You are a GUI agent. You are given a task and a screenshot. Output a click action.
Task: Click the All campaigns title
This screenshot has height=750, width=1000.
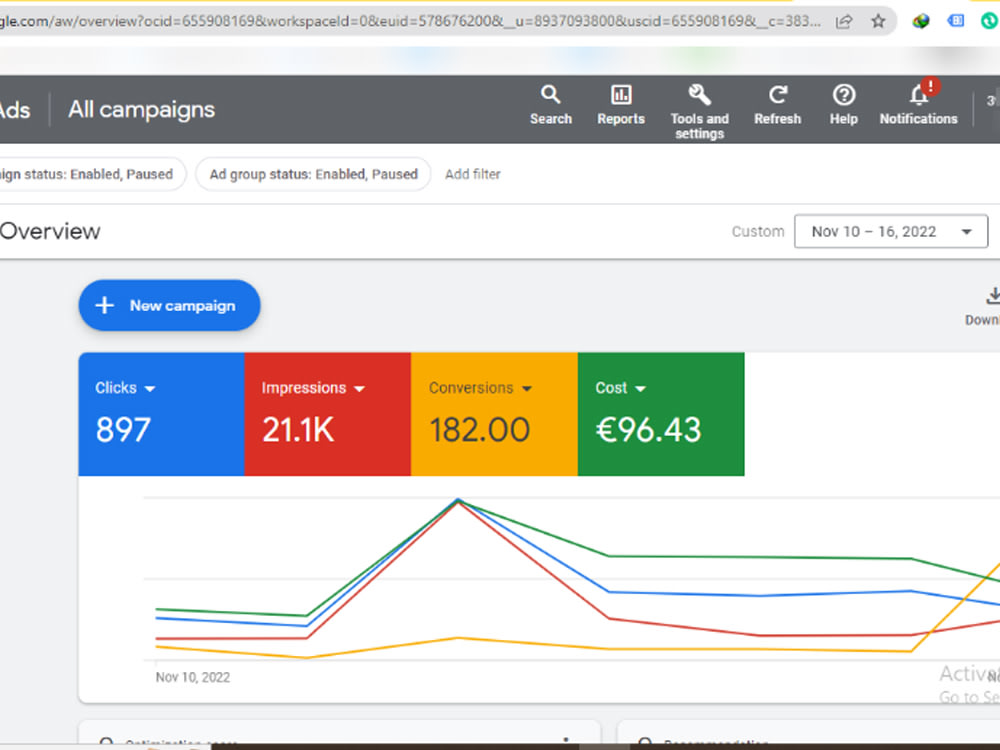point(142,110)
